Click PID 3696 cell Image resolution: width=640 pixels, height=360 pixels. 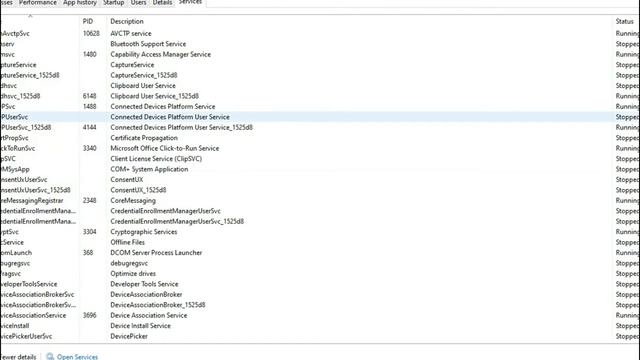point(89,316)
